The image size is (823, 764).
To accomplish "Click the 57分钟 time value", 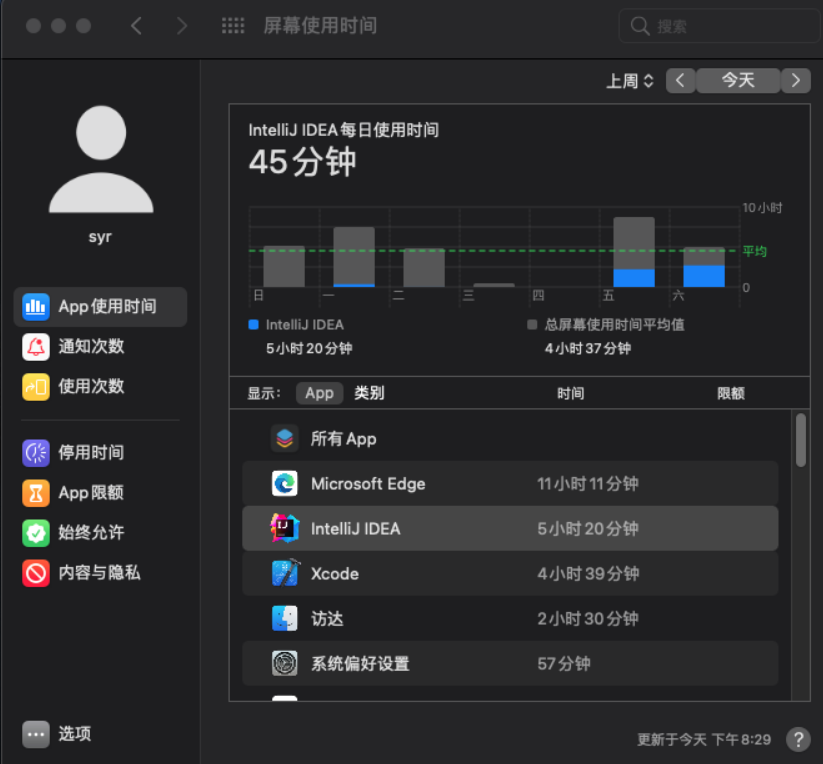I will click(x=564, y=664).
